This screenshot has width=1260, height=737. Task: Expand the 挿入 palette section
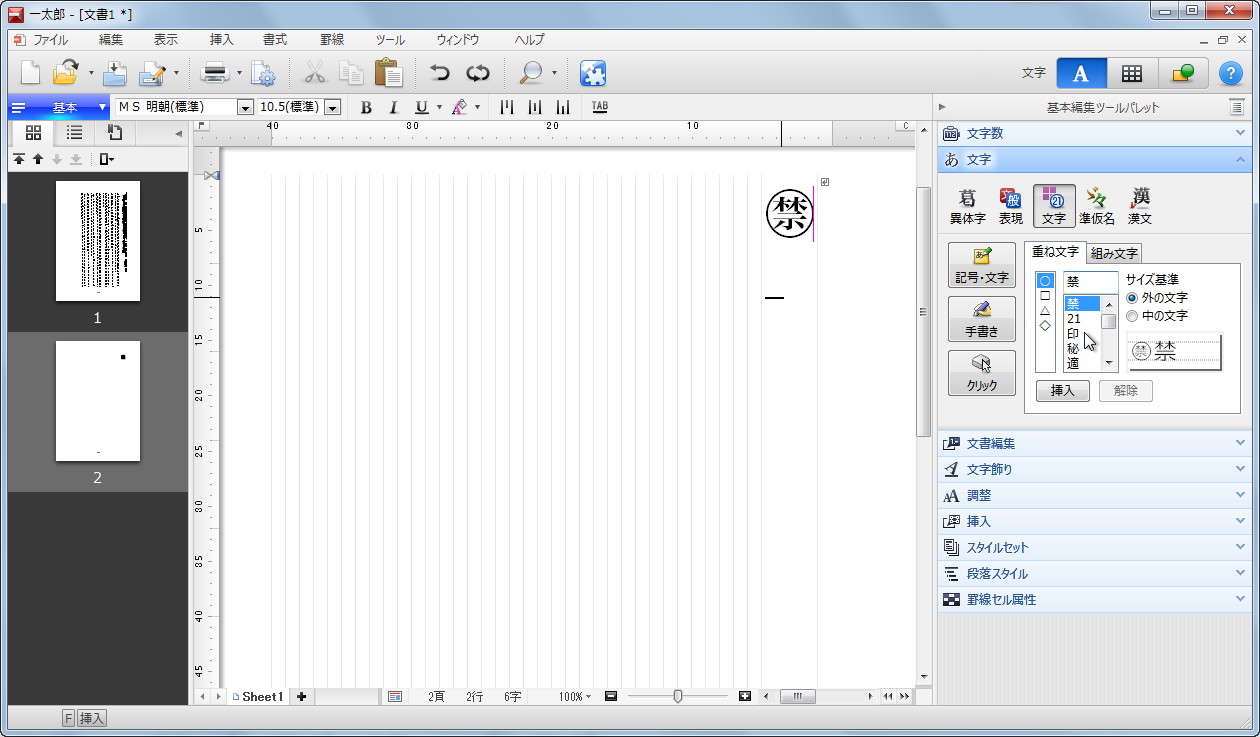1094,521
